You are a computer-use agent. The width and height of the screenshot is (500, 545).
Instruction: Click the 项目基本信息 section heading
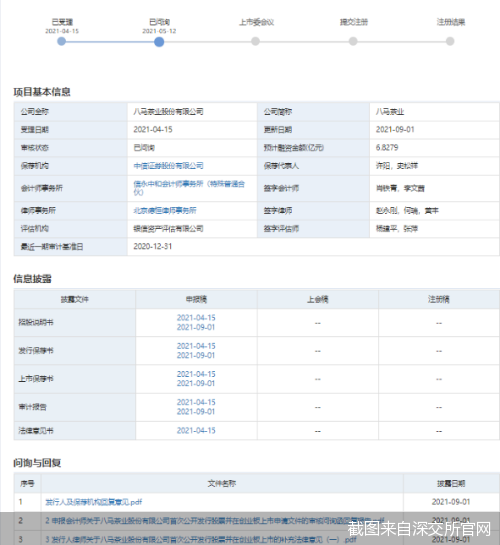pyautogui.click(x=42, y=92)
